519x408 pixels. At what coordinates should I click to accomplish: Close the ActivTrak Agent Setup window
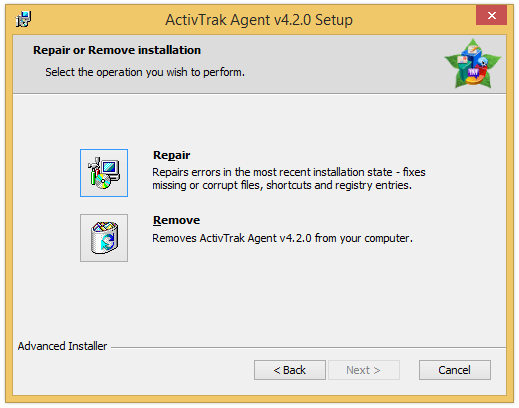(x=491, y=15)
